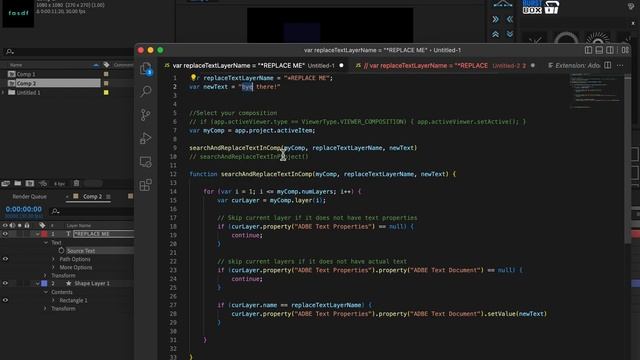This screenshot has width=640, height=360.
Task: Click the VS Code minimap
Action: tap(596, 91)
